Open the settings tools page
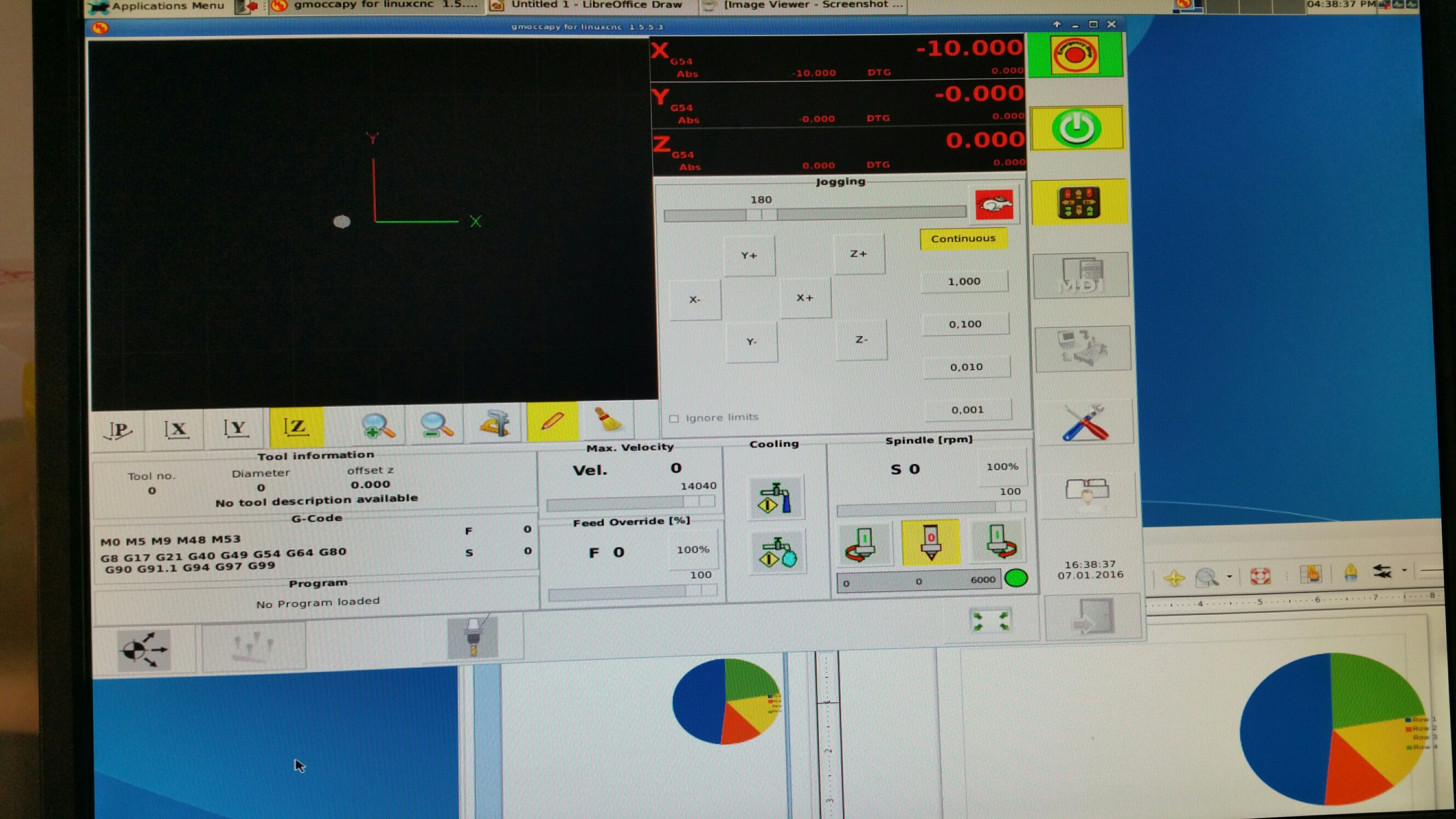 pos(1085,422)
